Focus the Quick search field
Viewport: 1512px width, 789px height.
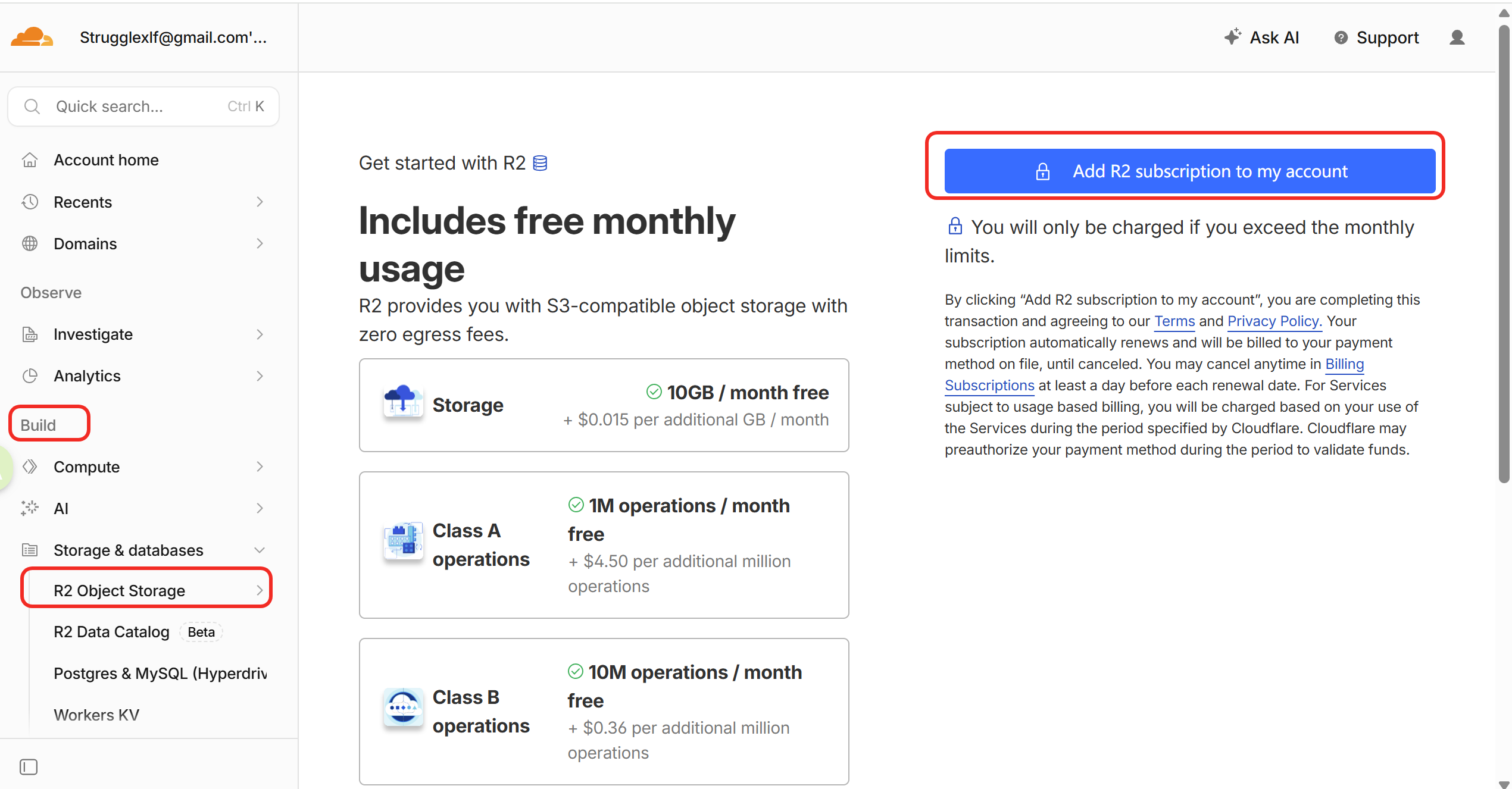(143, 107)
